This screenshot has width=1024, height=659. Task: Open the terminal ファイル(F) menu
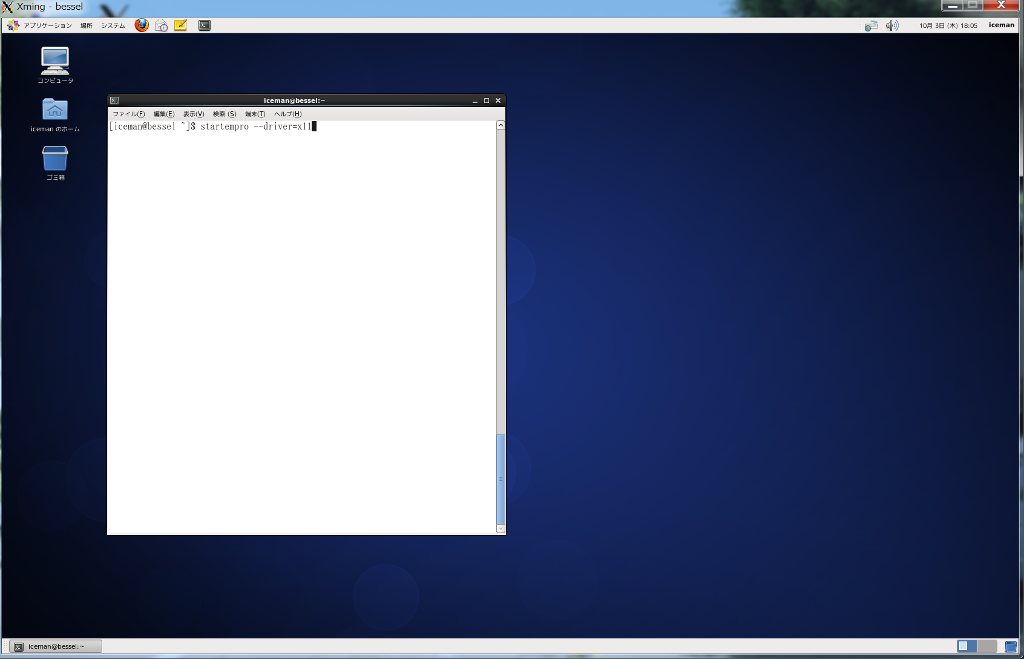click(x=129, y=114)
